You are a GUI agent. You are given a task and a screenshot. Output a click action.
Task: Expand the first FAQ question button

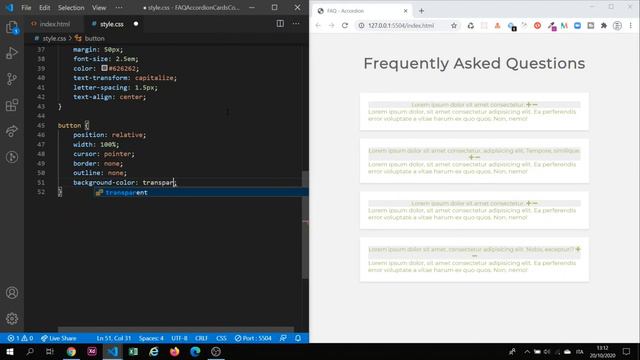[x=474, y=105]
